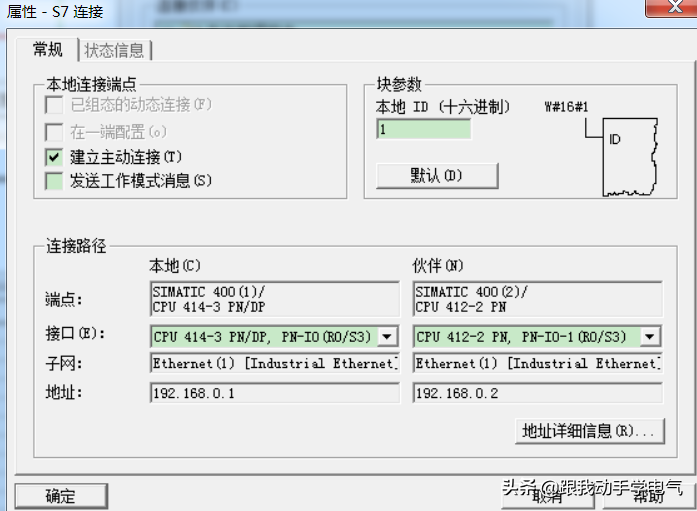Click the 本地 ID hexadecimal input field
The height and width of the screenshot is (511, 697).
coord(423,129)
